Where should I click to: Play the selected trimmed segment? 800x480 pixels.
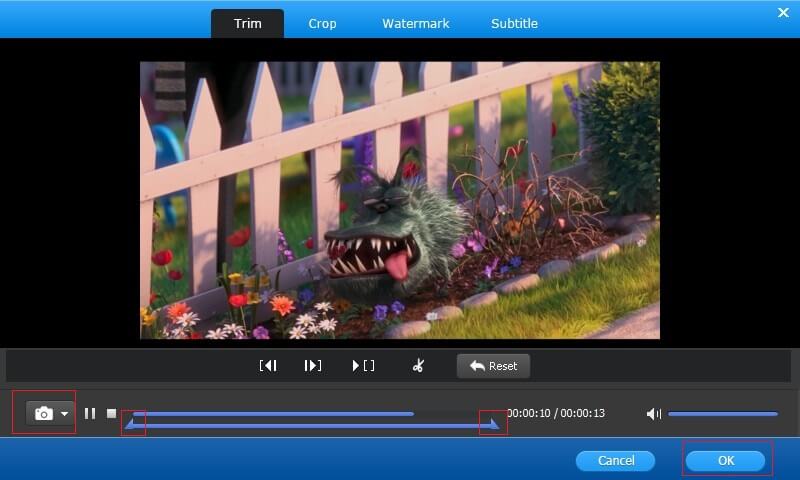363,366
